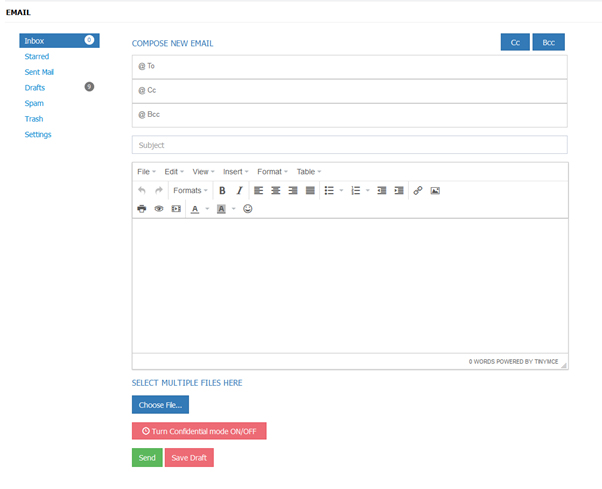Click the Redo arrow icon
The image size is (602, 489).
pyautogui.click(x=159, y=190)
